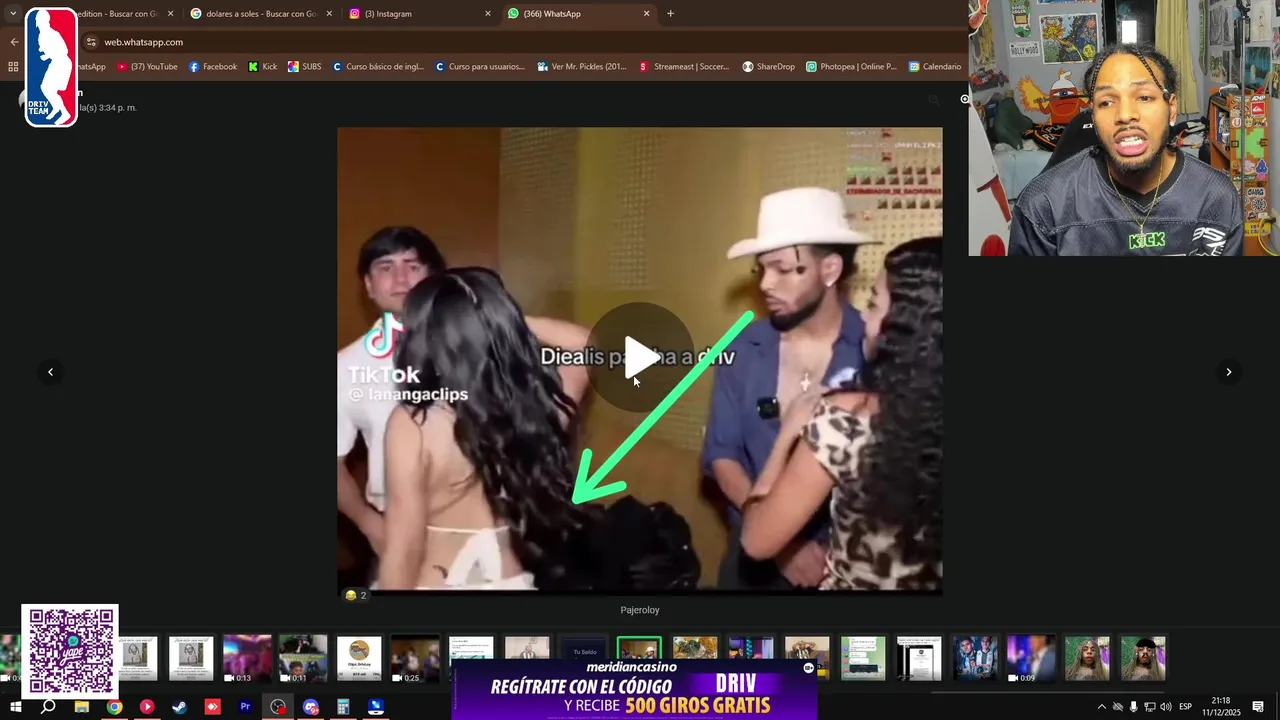Open the 0:09 video thumbnail
This screenshot has width=1280, height=720.
pos(1031,658)
